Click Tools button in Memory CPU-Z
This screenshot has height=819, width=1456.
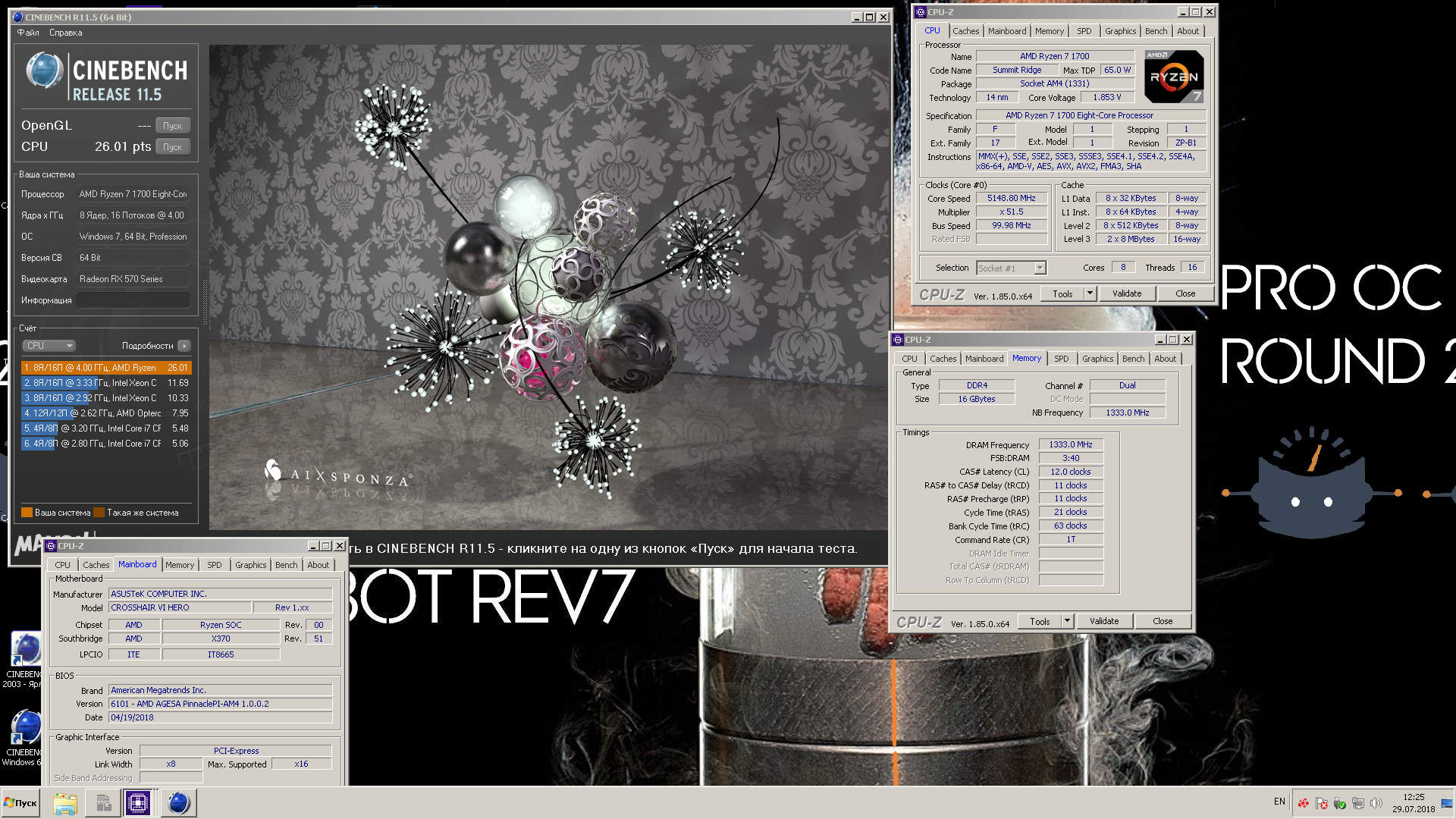(1040, 622)
